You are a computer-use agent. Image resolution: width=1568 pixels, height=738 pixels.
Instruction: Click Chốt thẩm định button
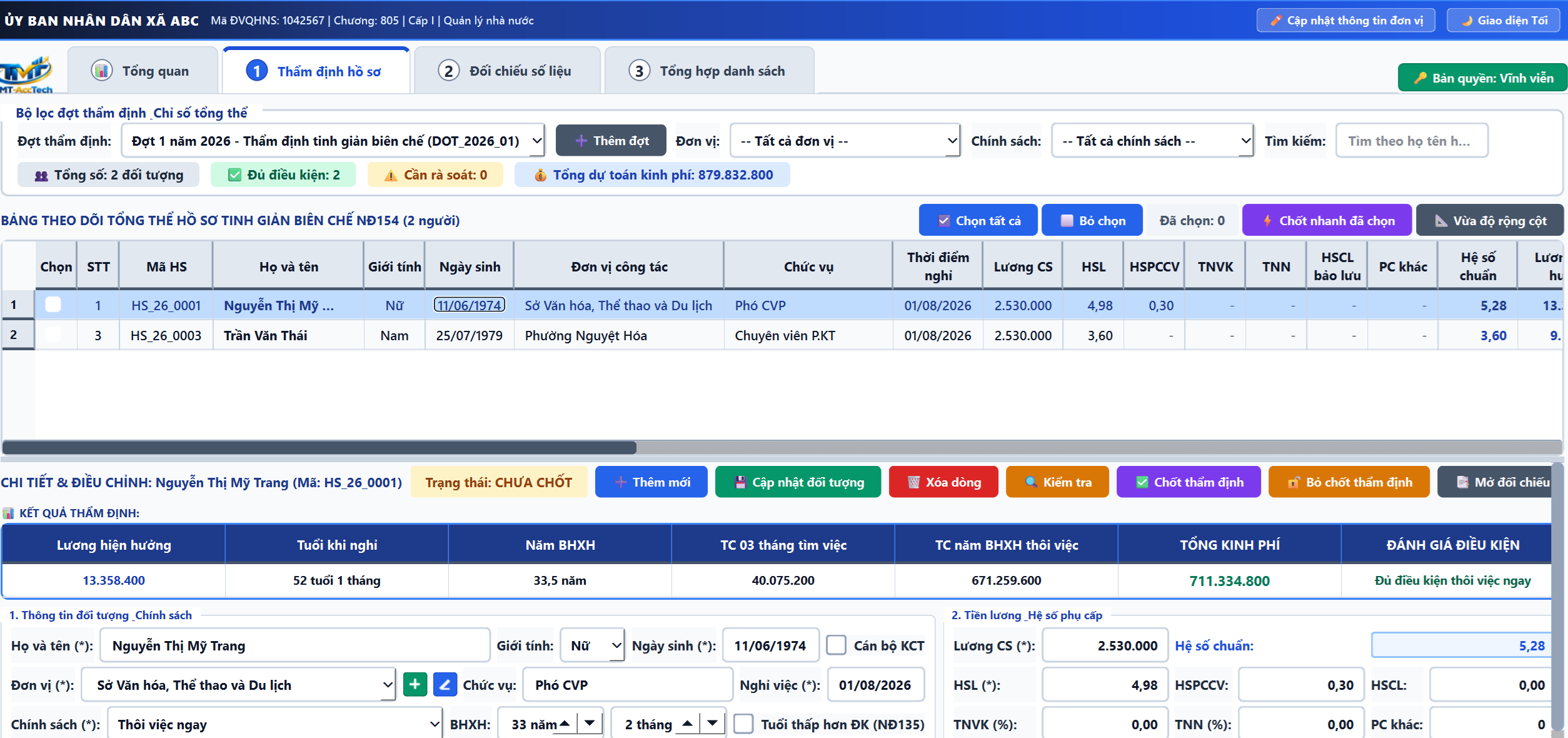[1189, 482]
